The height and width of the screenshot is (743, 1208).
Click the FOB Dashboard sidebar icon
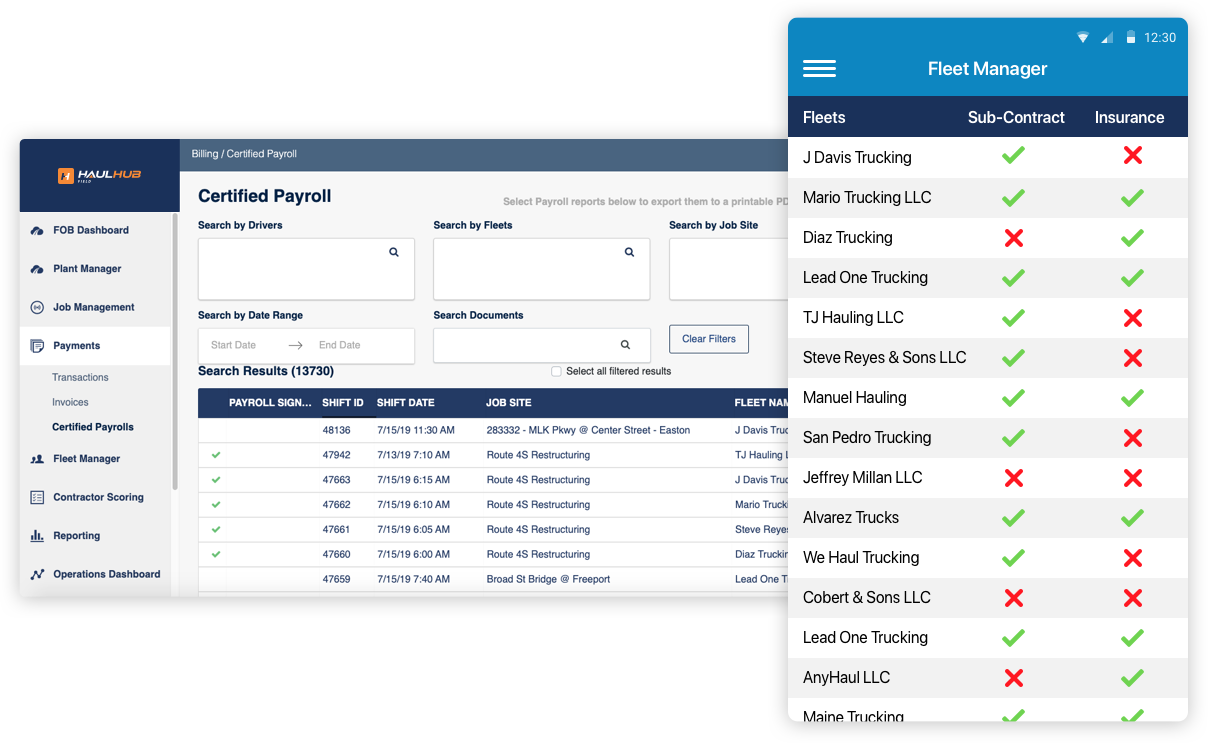pyautogui.click(x=37, y=230)
